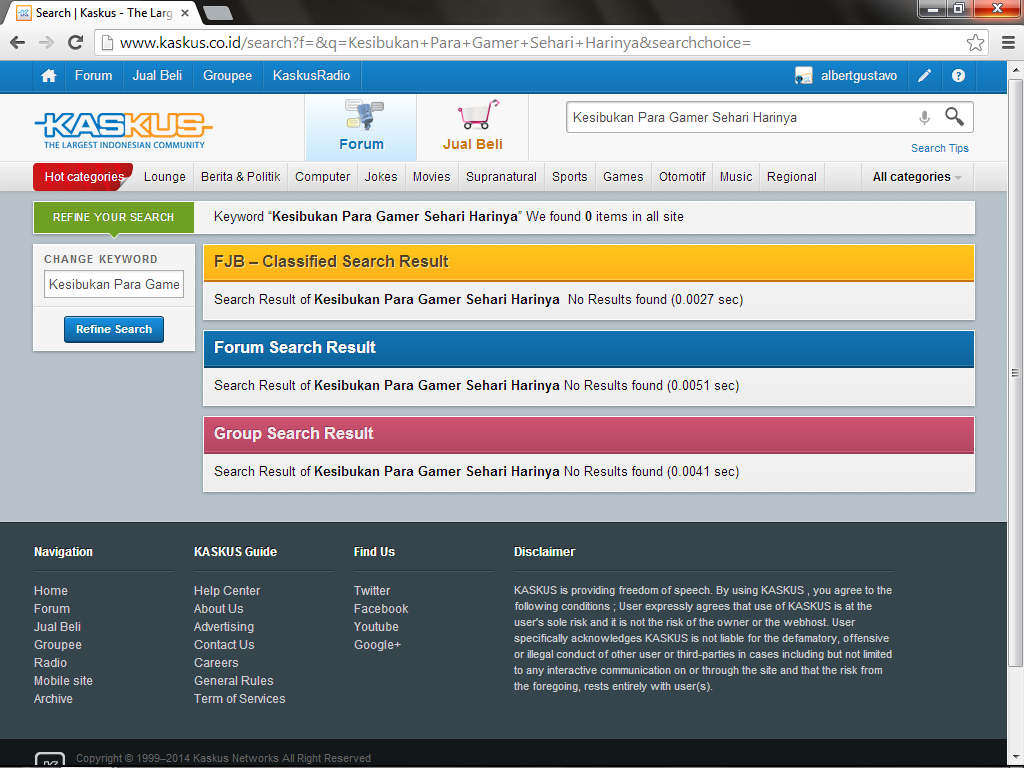Viewport: 1024px width, 768px height.
Task: Open the Regional category
Action: pyautogui.click(x=792, y=177)
